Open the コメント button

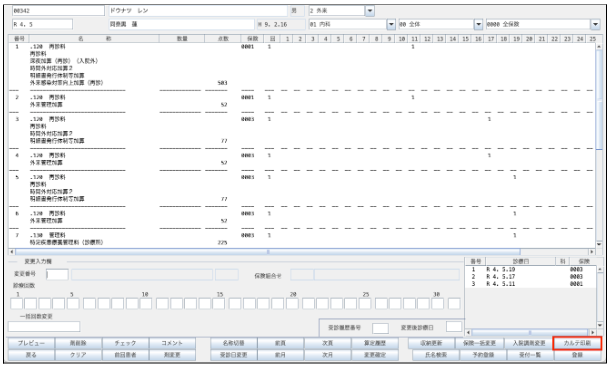coord(172,343)
